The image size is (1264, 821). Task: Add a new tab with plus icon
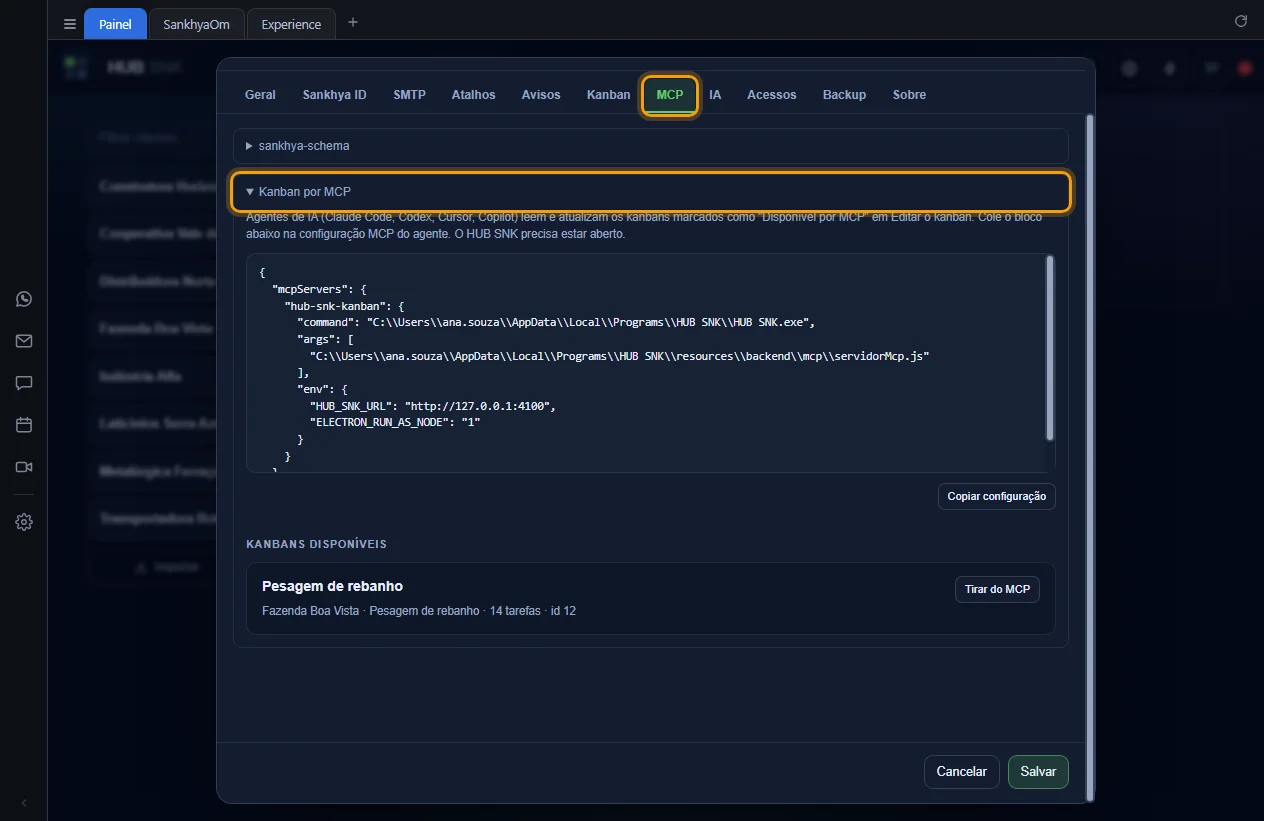coord(352,23)
